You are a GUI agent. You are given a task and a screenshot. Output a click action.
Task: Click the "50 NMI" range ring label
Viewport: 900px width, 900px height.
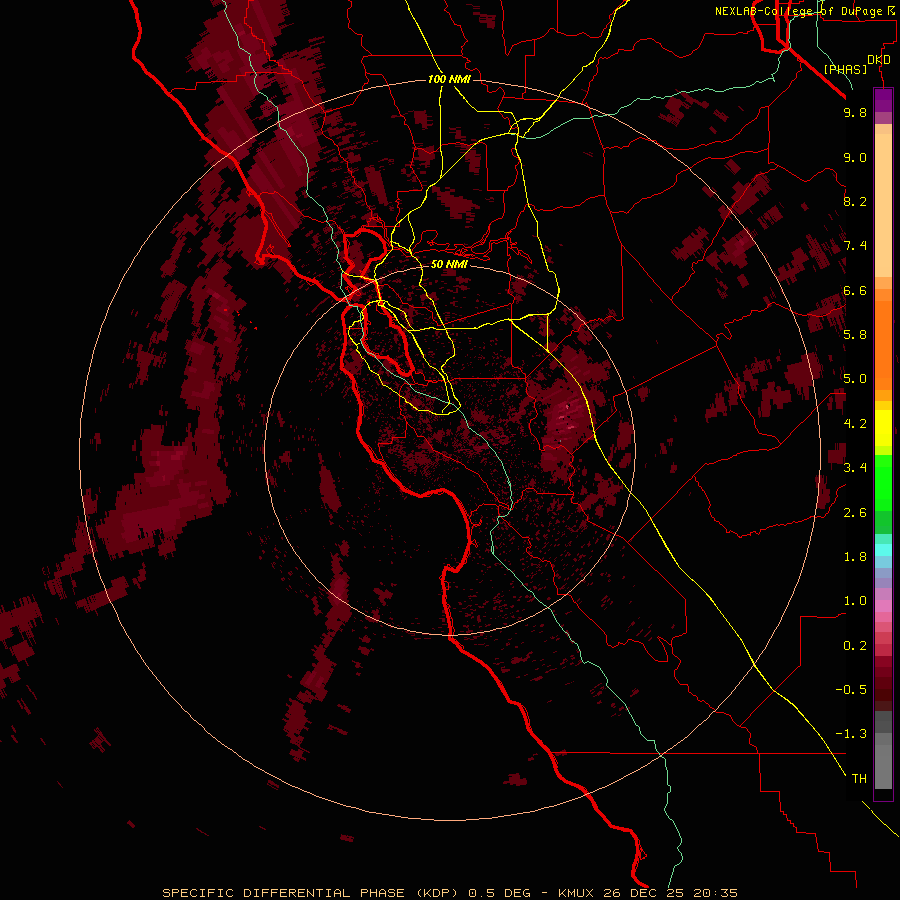click(x=449, y=264)
